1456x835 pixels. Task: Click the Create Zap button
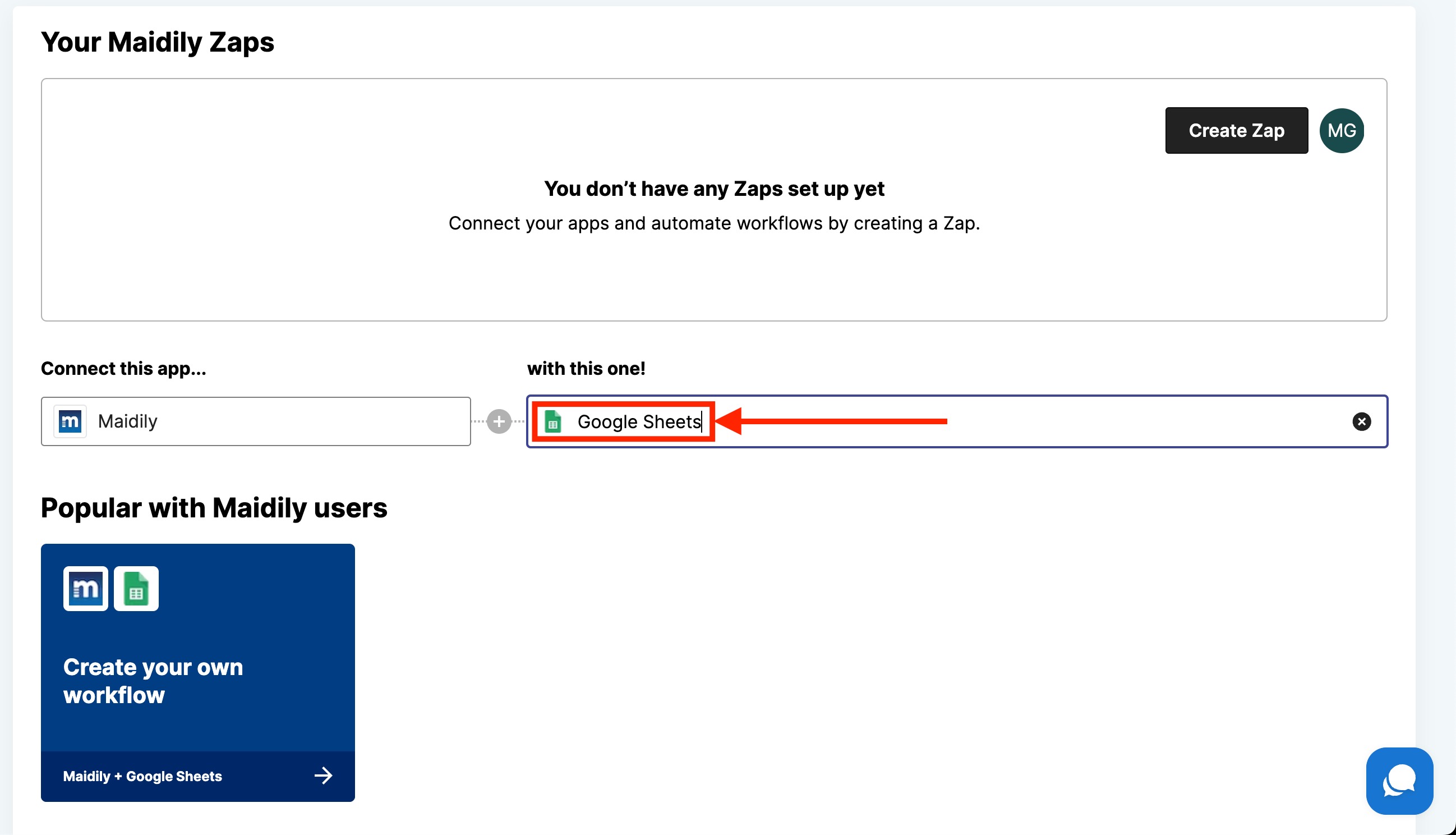click(x=1236, y=130)
